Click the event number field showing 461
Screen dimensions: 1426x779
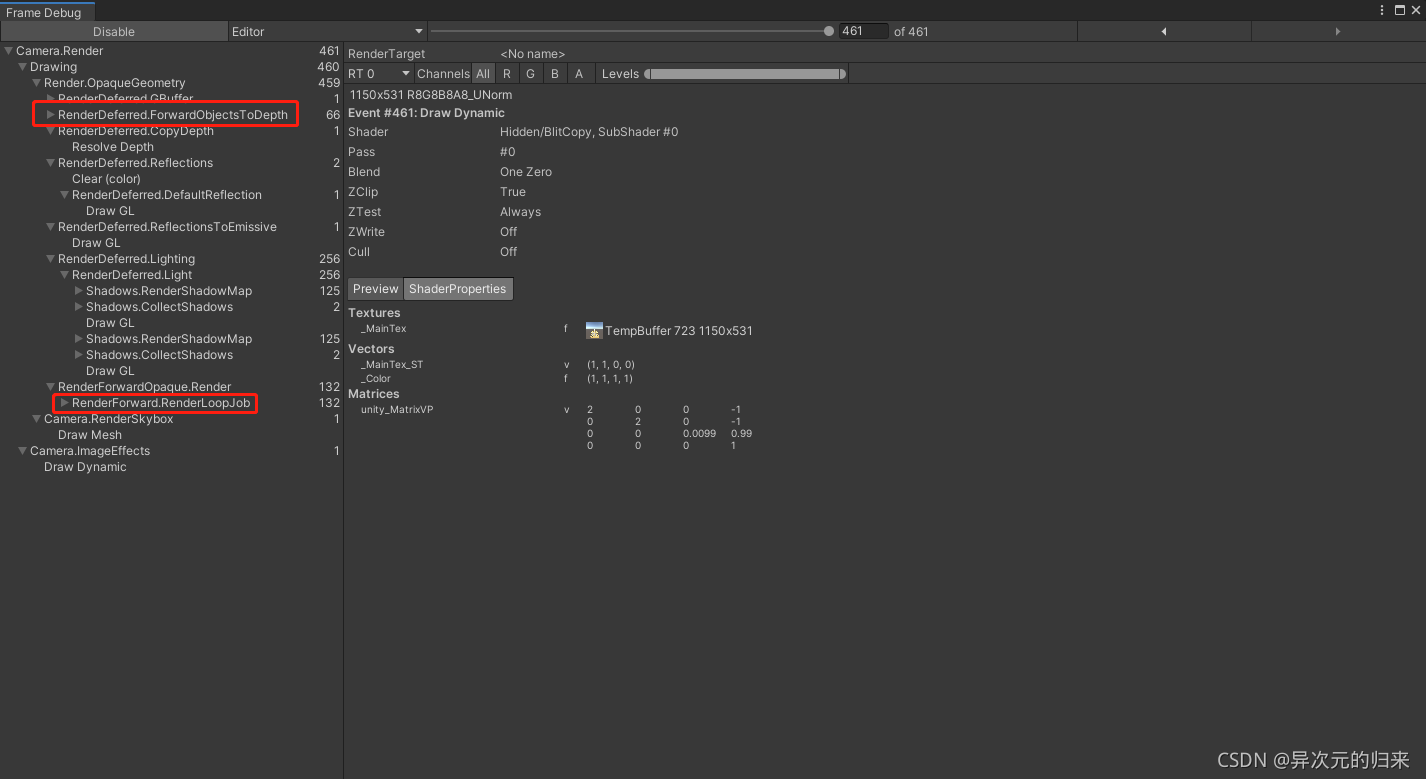pos(862,31)
